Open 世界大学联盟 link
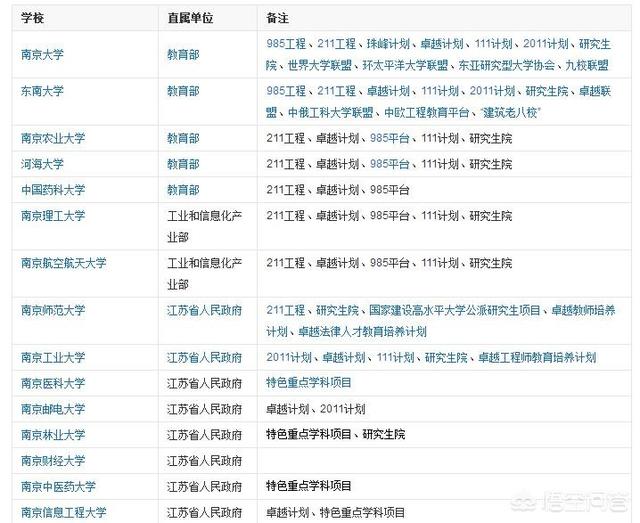This screenshot has width=640, height=523. (x=320, y=65)
